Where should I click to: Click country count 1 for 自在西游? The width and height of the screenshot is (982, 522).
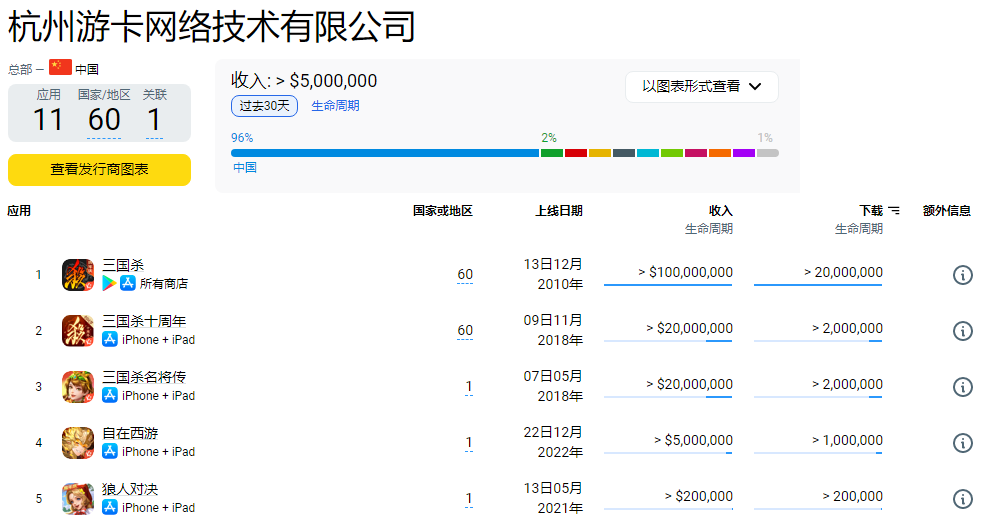tap(468, 442)
